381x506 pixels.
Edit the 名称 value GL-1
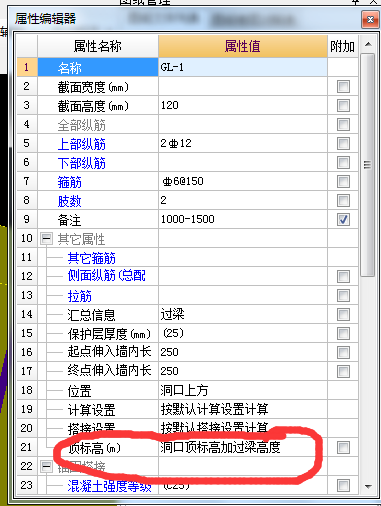tap(243, 68)
